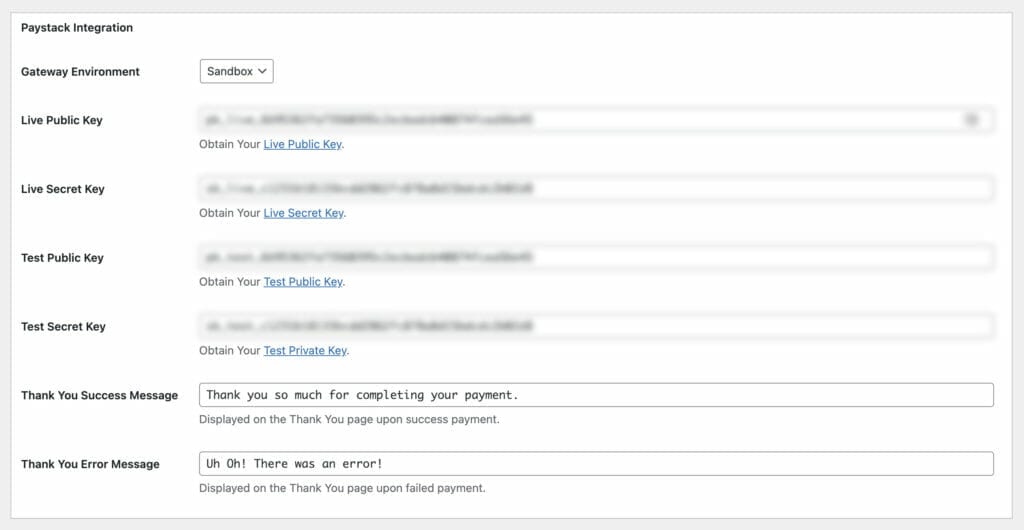The image size is (1024, 530).
Task: Edit the Thank You Success Message field
Action: coord(596,395)
